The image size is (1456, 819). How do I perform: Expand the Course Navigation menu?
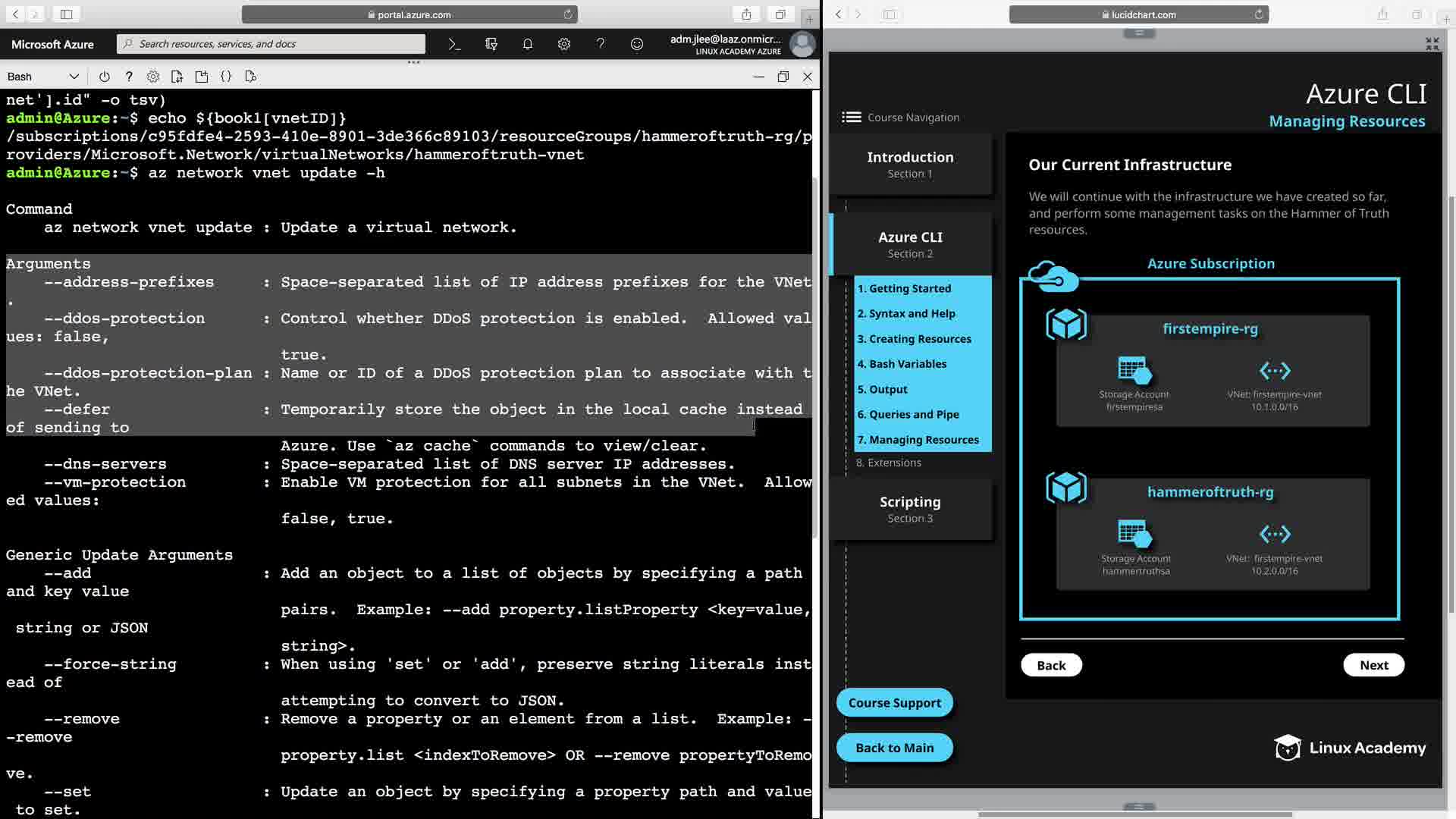[x=900, y=118]
